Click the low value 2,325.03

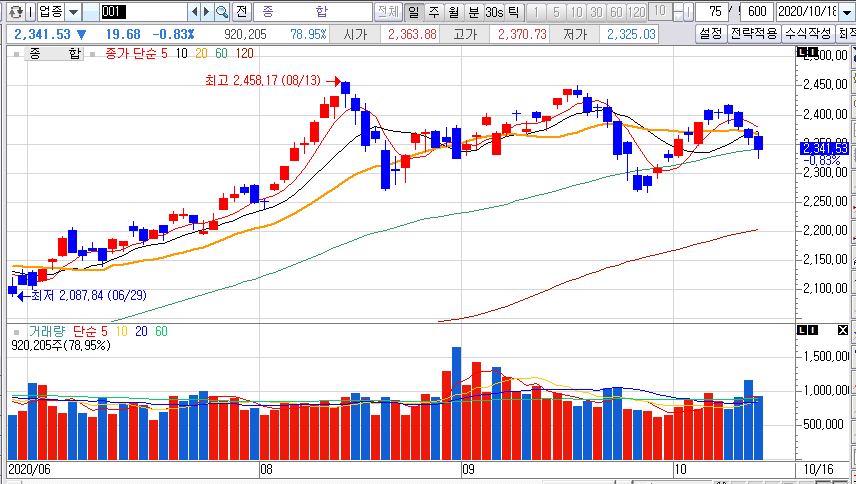pyautogui.click(x=632, y=34)
